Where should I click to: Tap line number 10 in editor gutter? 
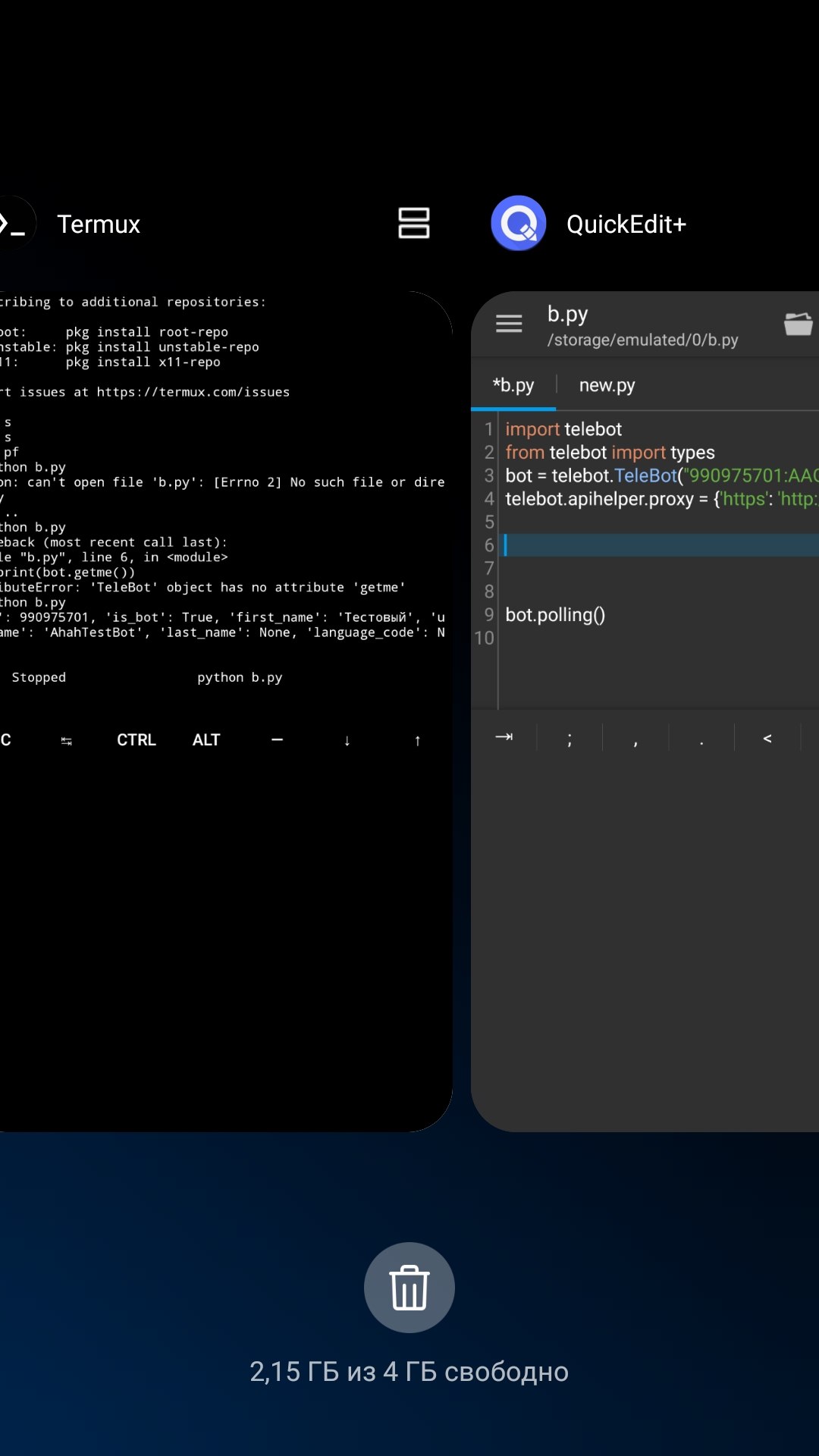485,638
